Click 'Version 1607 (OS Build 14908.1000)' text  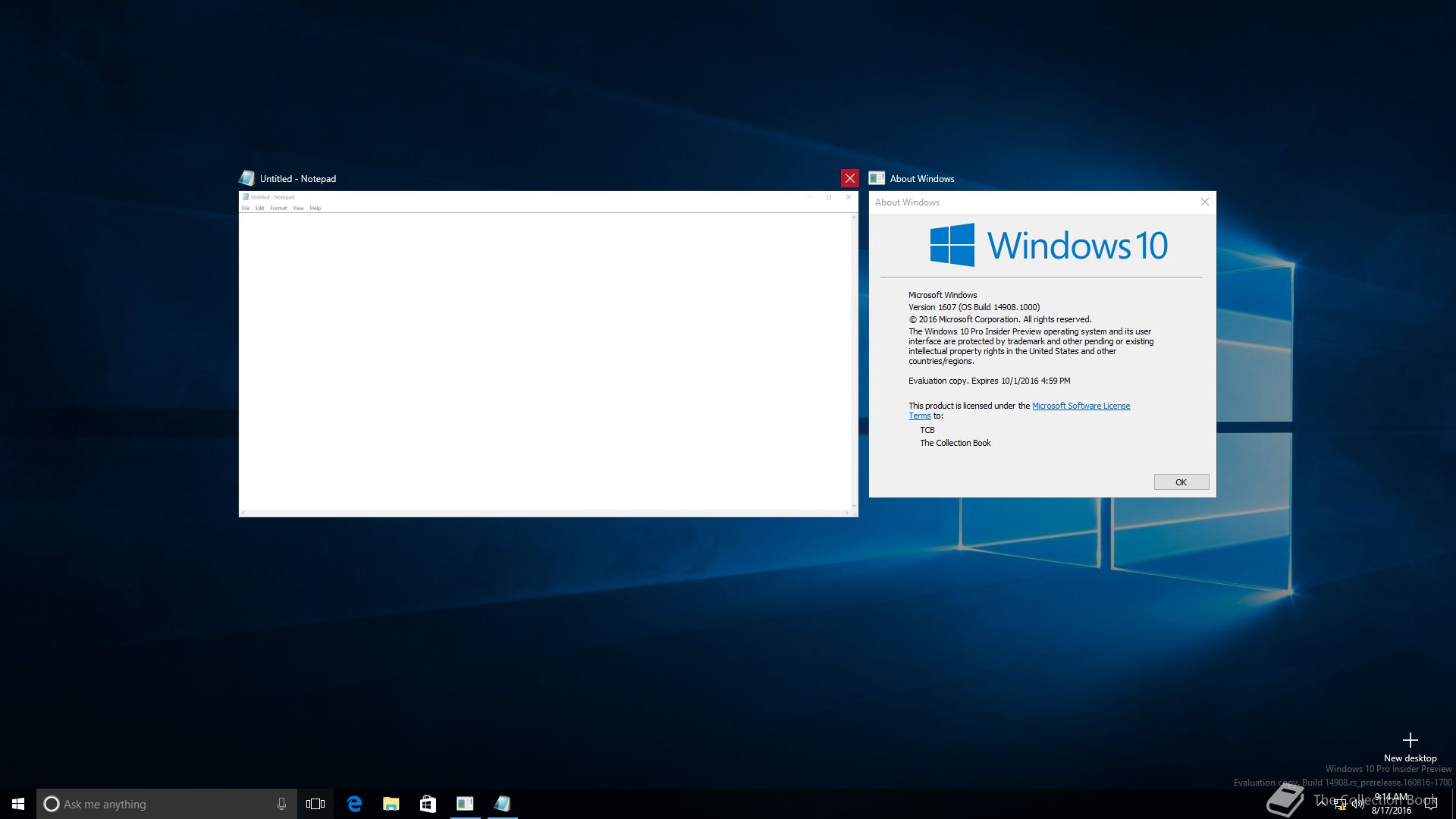click(x=974, y=307)
